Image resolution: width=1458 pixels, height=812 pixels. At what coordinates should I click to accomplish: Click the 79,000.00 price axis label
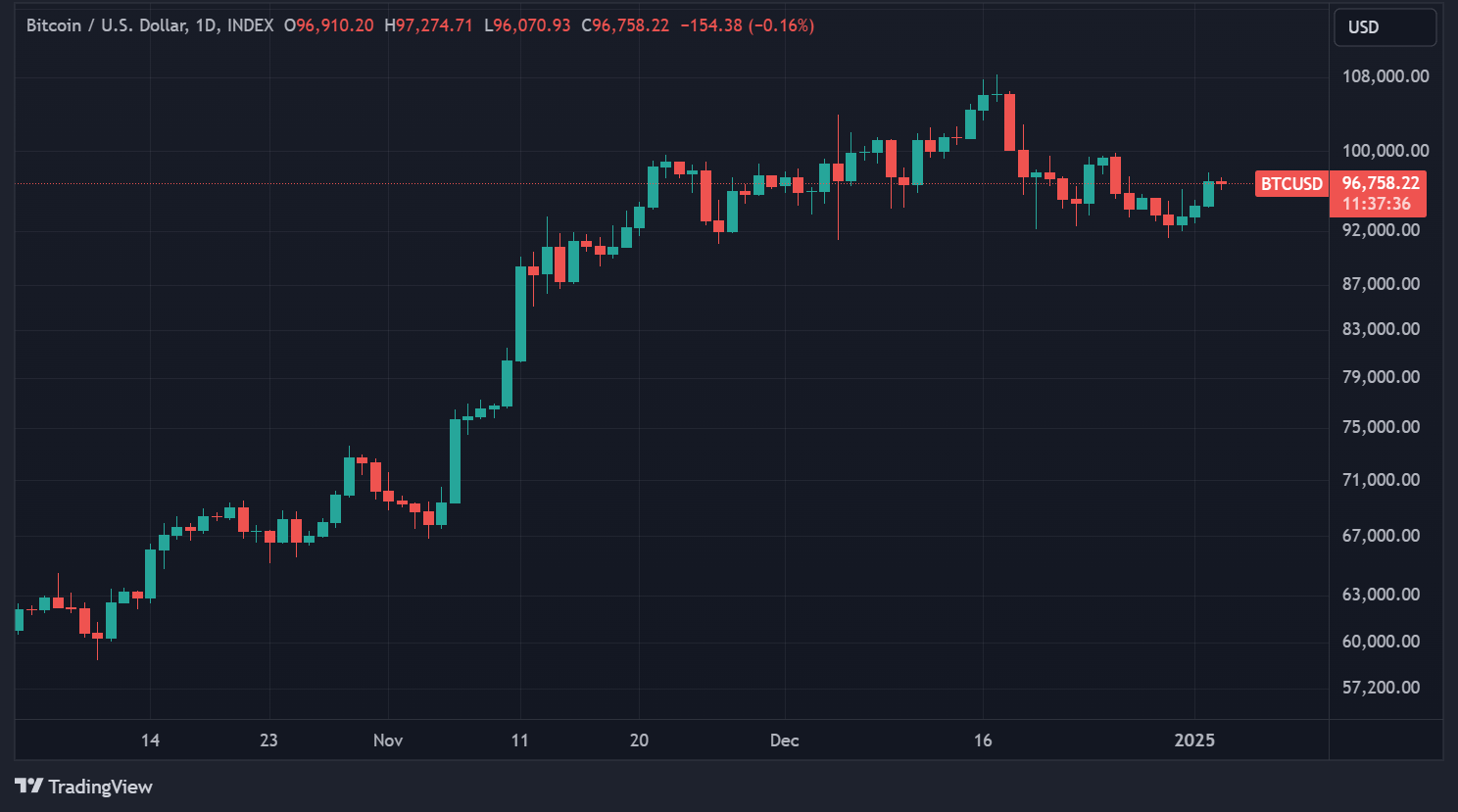(1381, 377)
